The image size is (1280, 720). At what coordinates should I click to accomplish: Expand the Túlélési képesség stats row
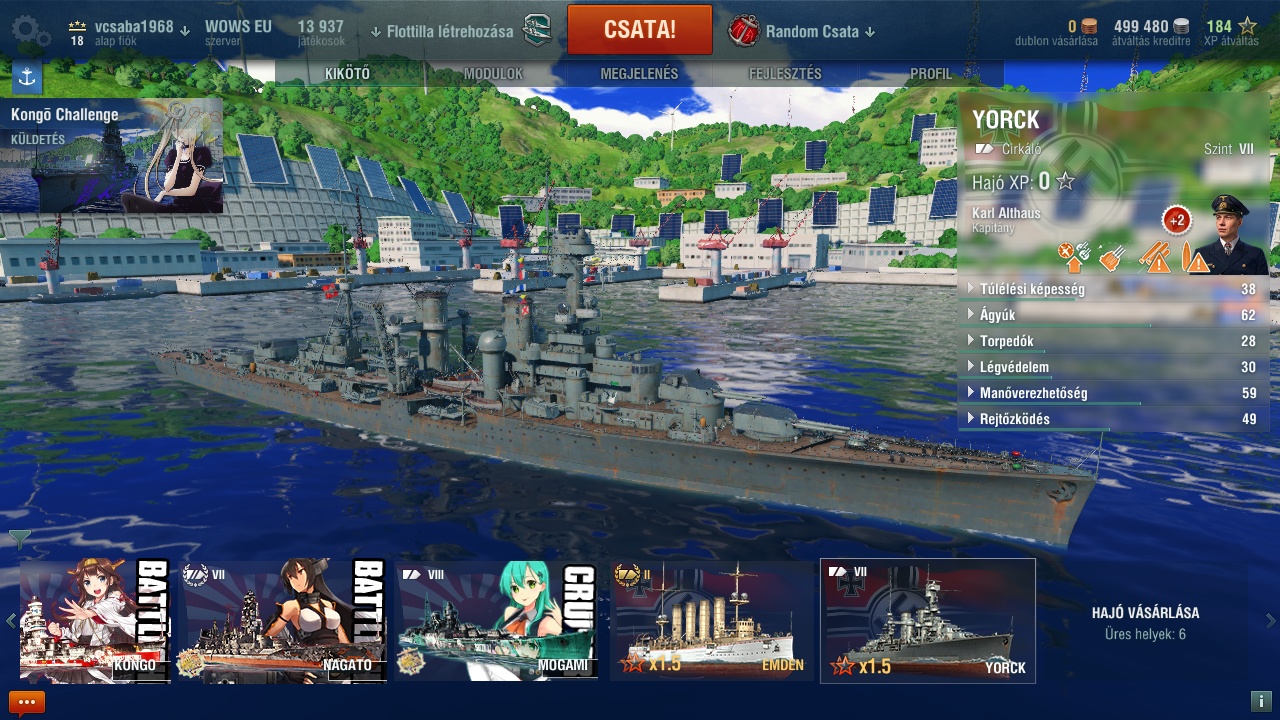(x=1113, y=289)
